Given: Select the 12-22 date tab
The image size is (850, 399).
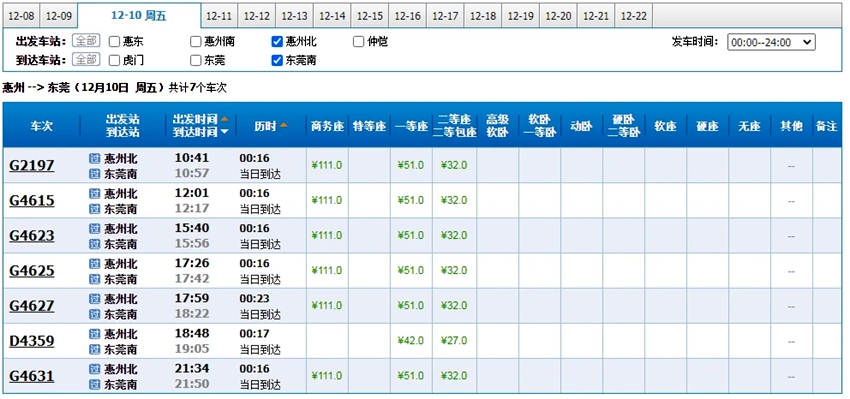Looking at the screenshot, I should (634, 16).
